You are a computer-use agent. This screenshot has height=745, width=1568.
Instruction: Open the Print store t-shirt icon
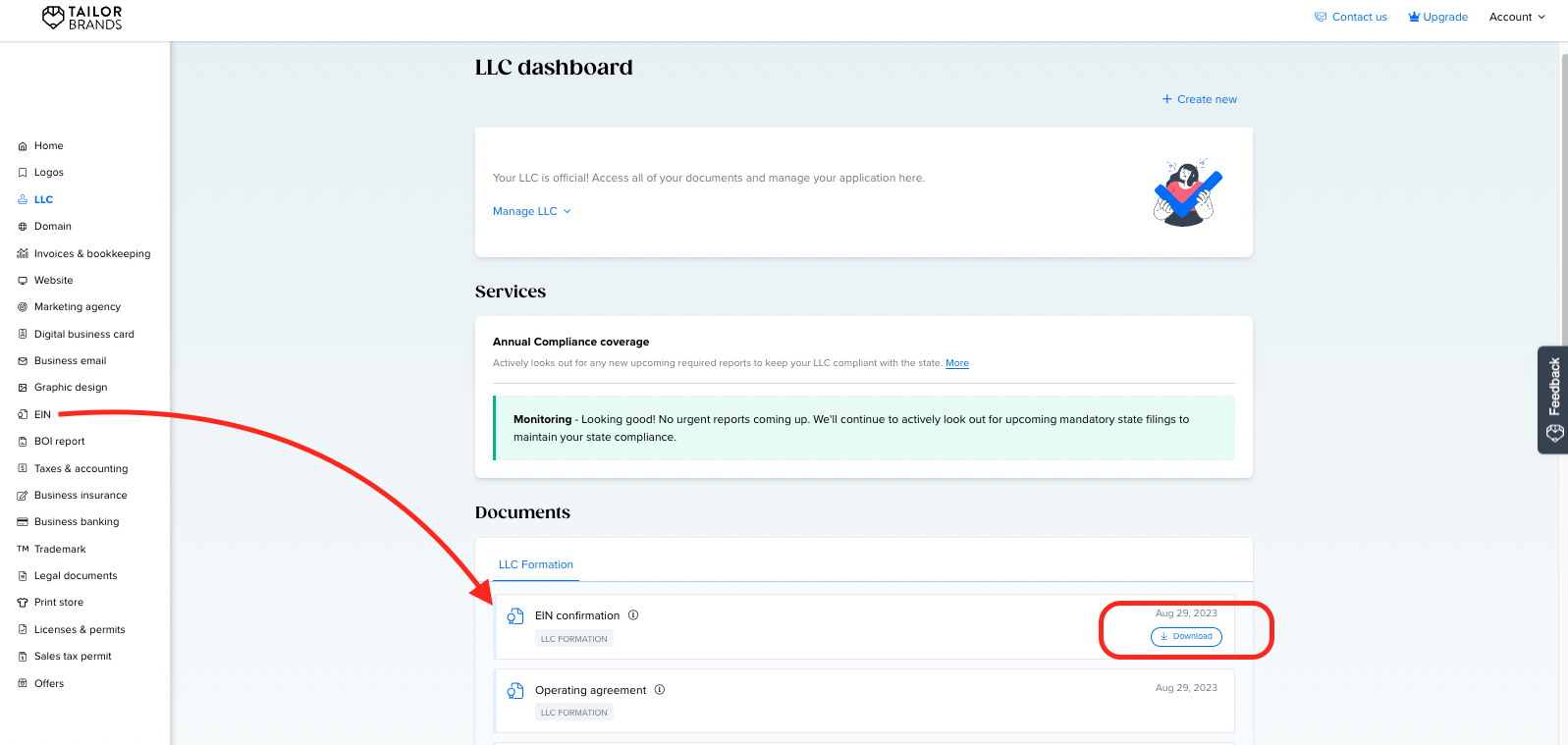pyautogui.click(x=23, y=603)
